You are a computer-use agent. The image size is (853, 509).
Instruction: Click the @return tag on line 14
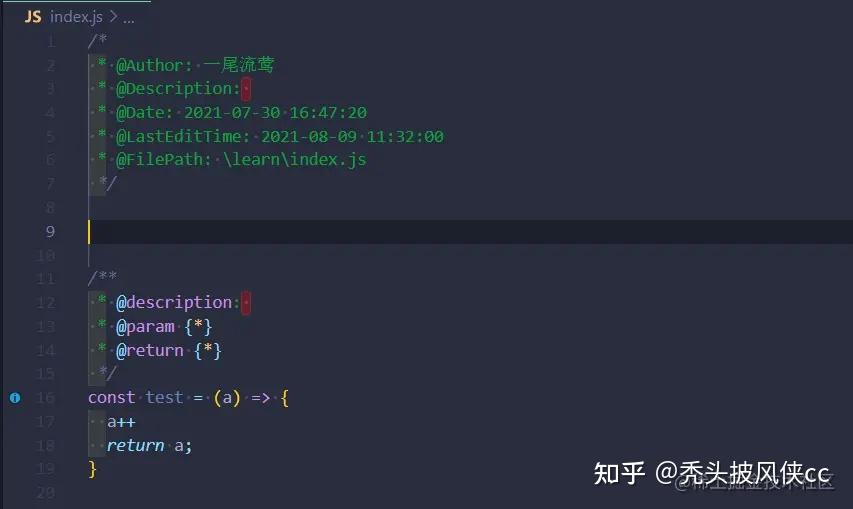point(150,350)
